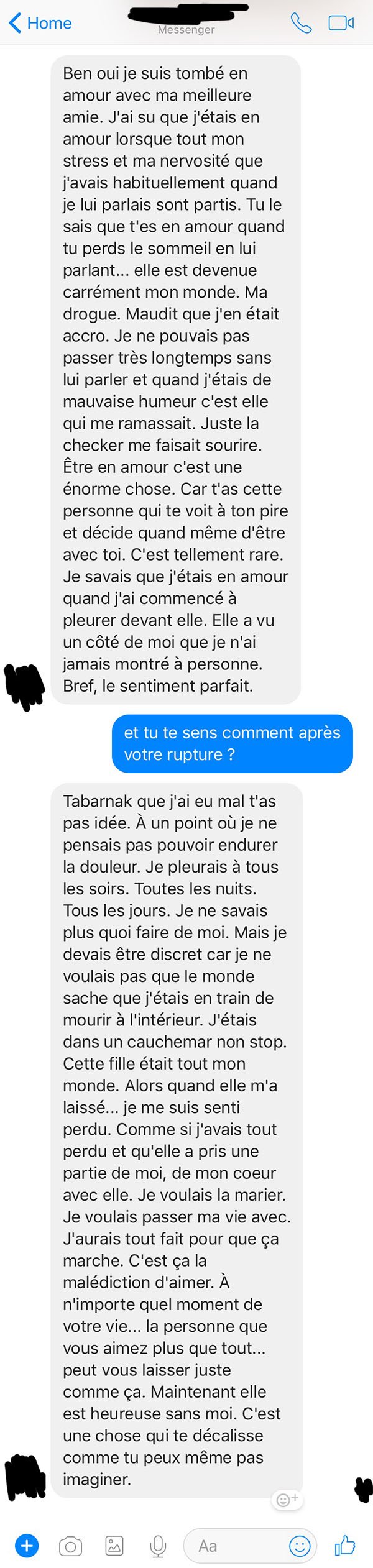Viewport: 373px width, 1568px height.
Task: Start a video call with camera icon
Action: [341, 24]
